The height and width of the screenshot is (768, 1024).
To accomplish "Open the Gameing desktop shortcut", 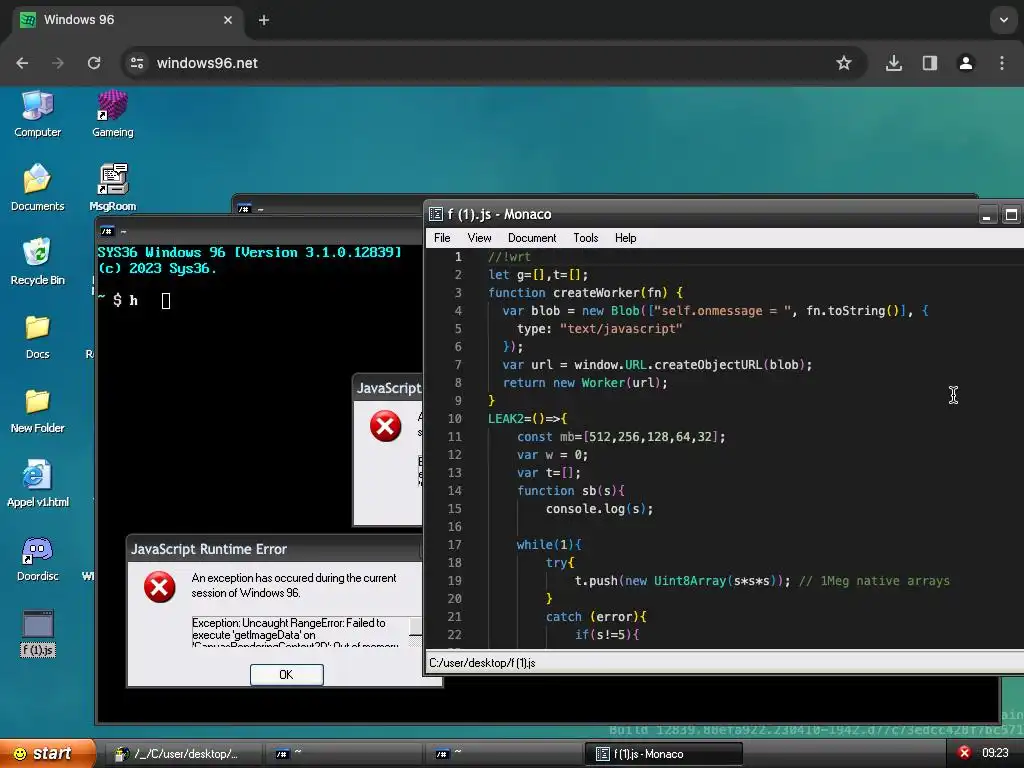I will 112,114.
